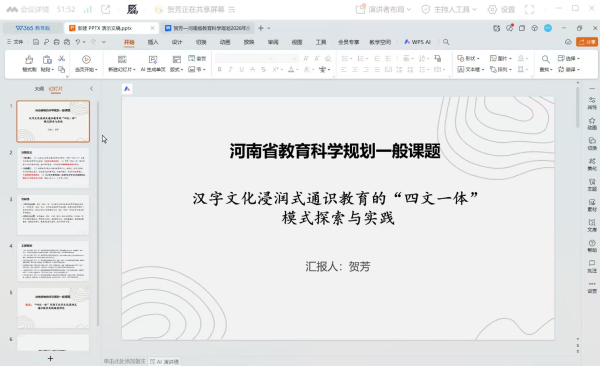Open Host Tools (主持人工具) in meeting bar
The image size is (600, 366).
click(x=449, y=10)
